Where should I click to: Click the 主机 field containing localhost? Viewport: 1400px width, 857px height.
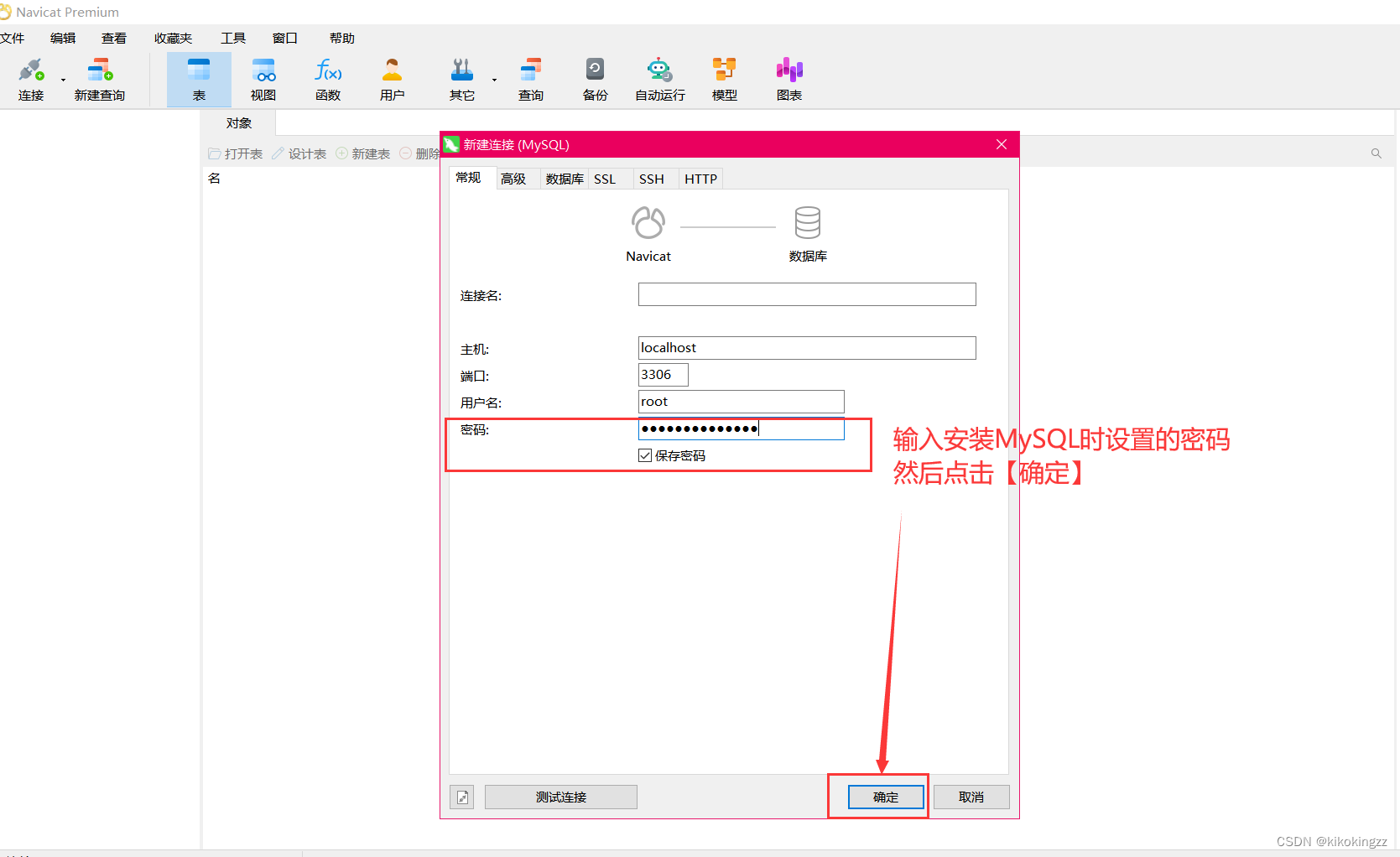(807, 348)
